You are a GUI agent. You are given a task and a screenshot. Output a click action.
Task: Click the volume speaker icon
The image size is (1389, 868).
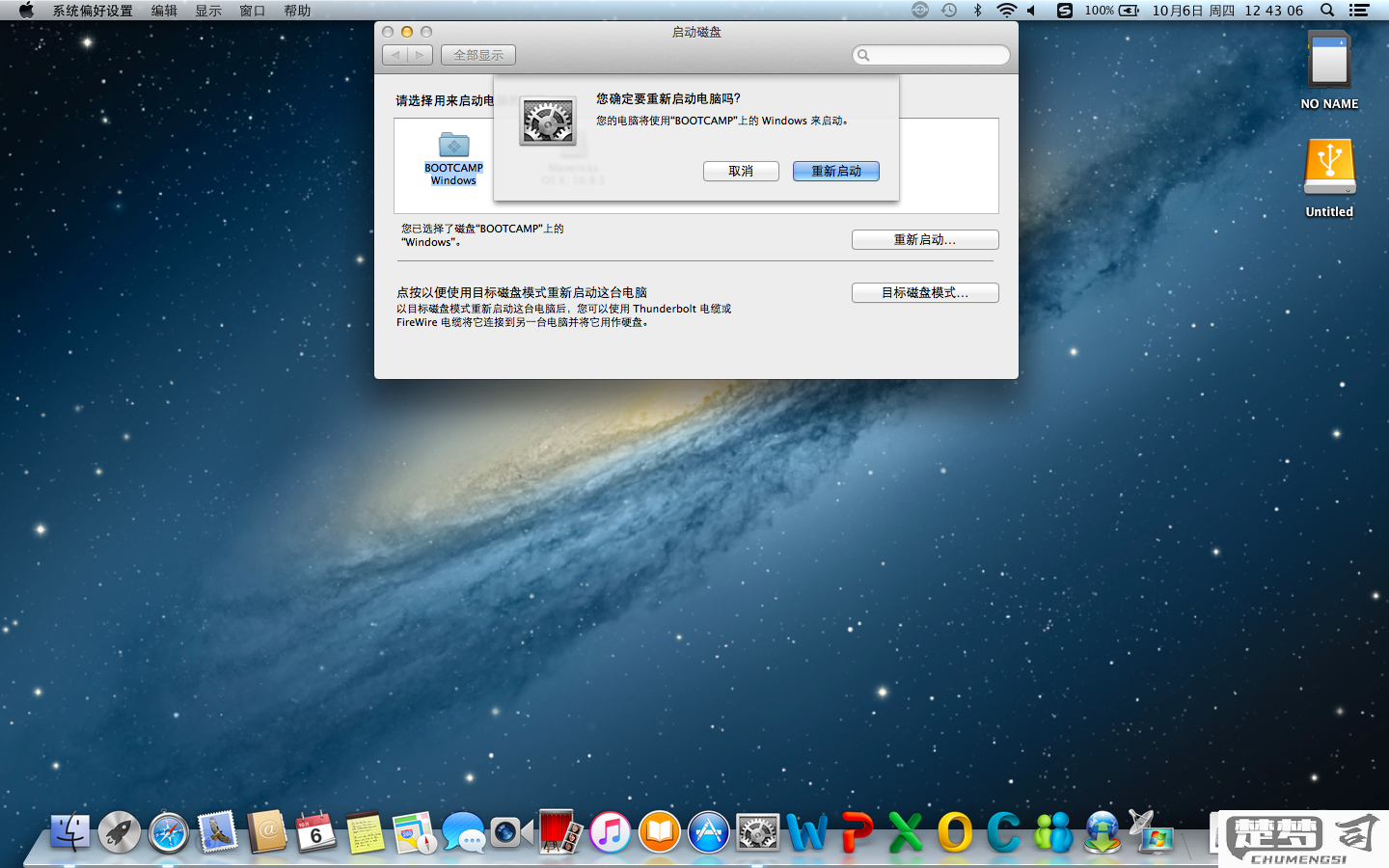coord(1031,11)
